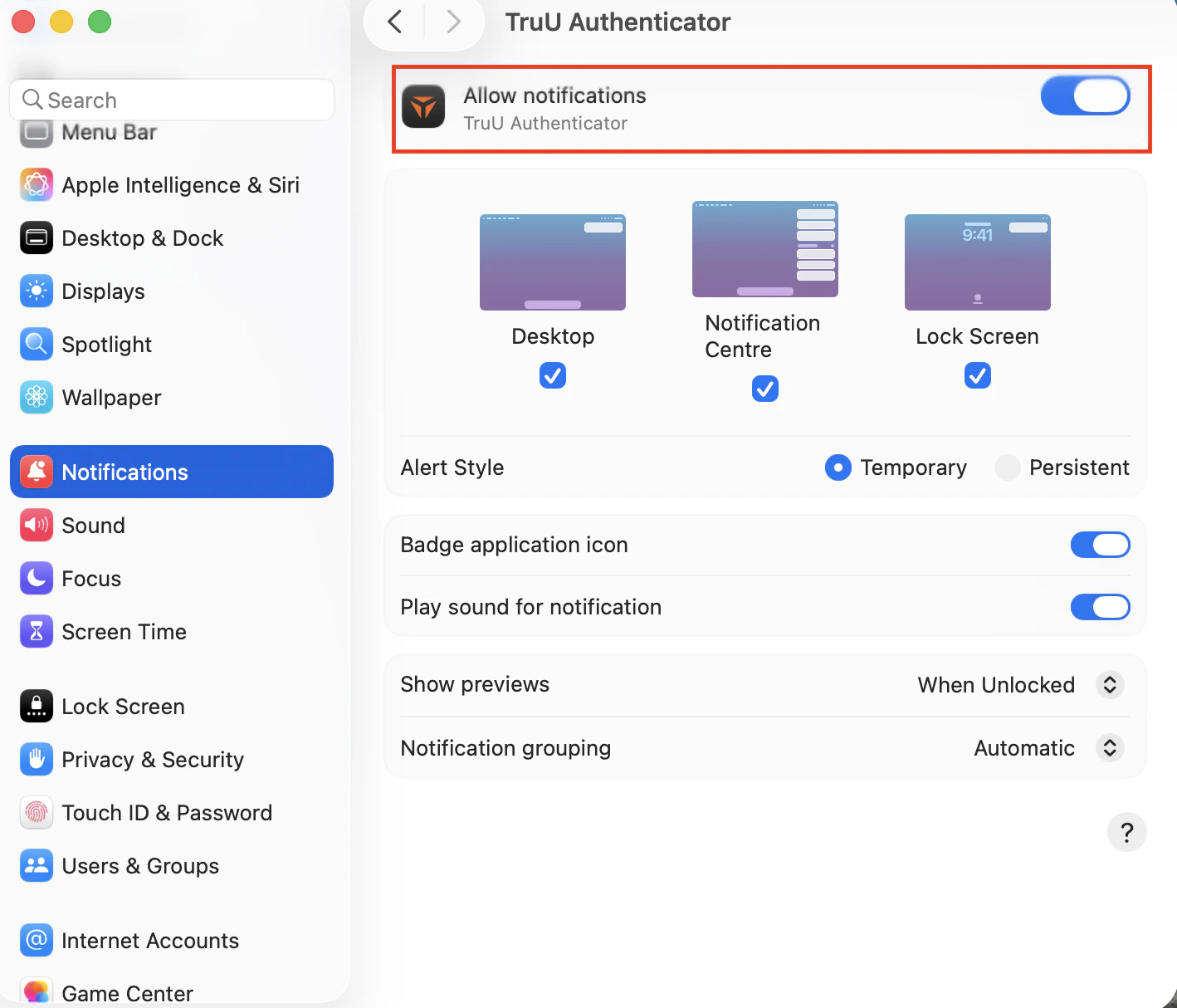Open Spotlight settings pane
The height and width of the screenshot is (1008, 1177).
click(x=172, y=345)
